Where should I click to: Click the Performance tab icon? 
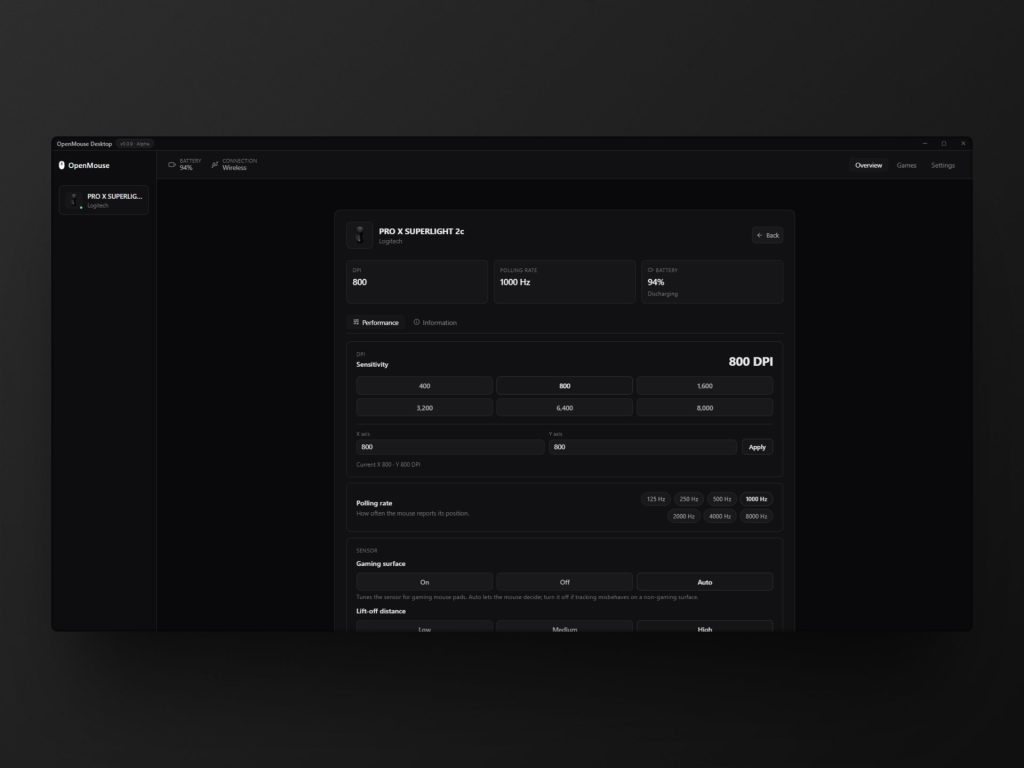356,322
